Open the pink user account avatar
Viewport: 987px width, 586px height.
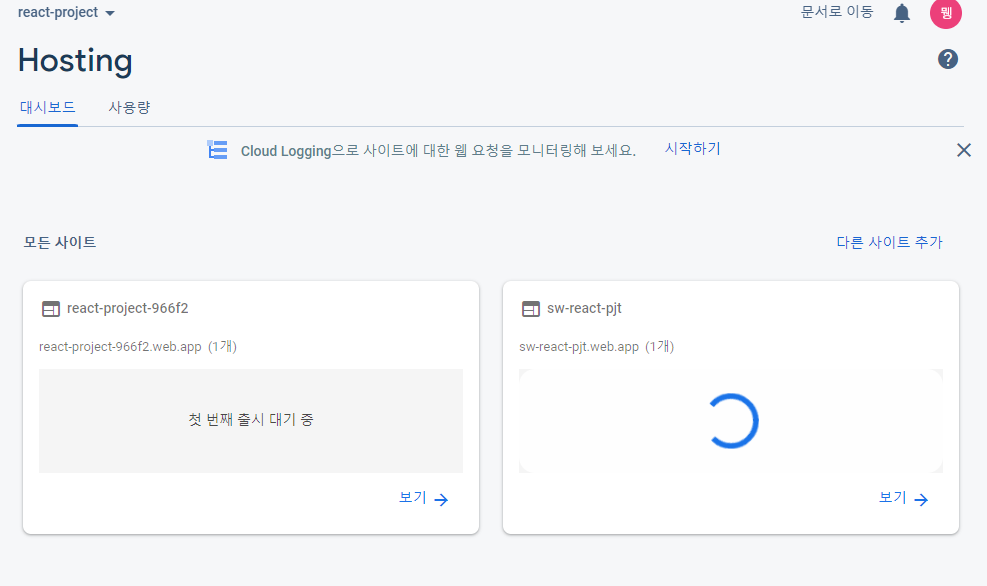(x=945, y=13)
